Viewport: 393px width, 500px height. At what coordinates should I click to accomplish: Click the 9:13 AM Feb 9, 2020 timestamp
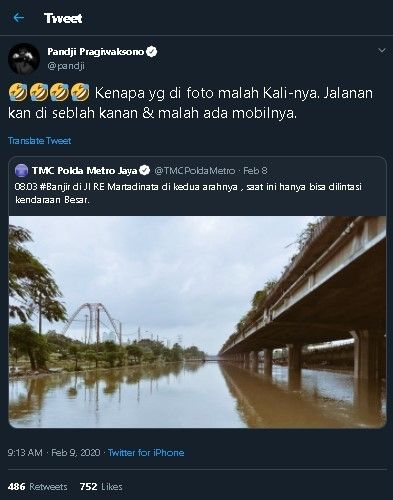(54, 453)
